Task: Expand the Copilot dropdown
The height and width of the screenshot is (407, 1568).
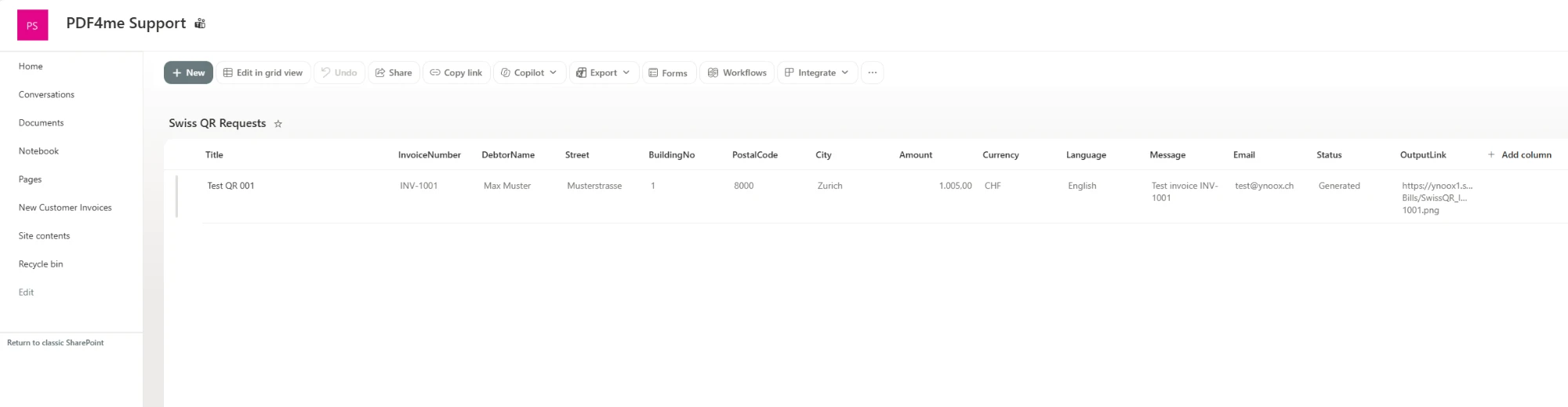Action: click(x=529, y=73)
